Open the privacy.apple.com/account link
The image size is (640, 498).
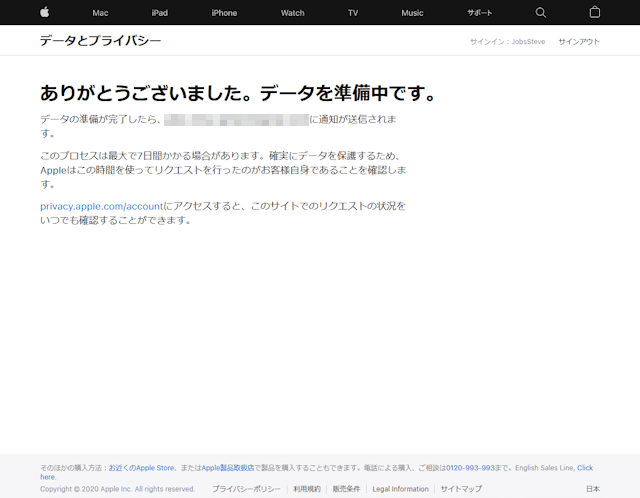click(x=101, y=205)
